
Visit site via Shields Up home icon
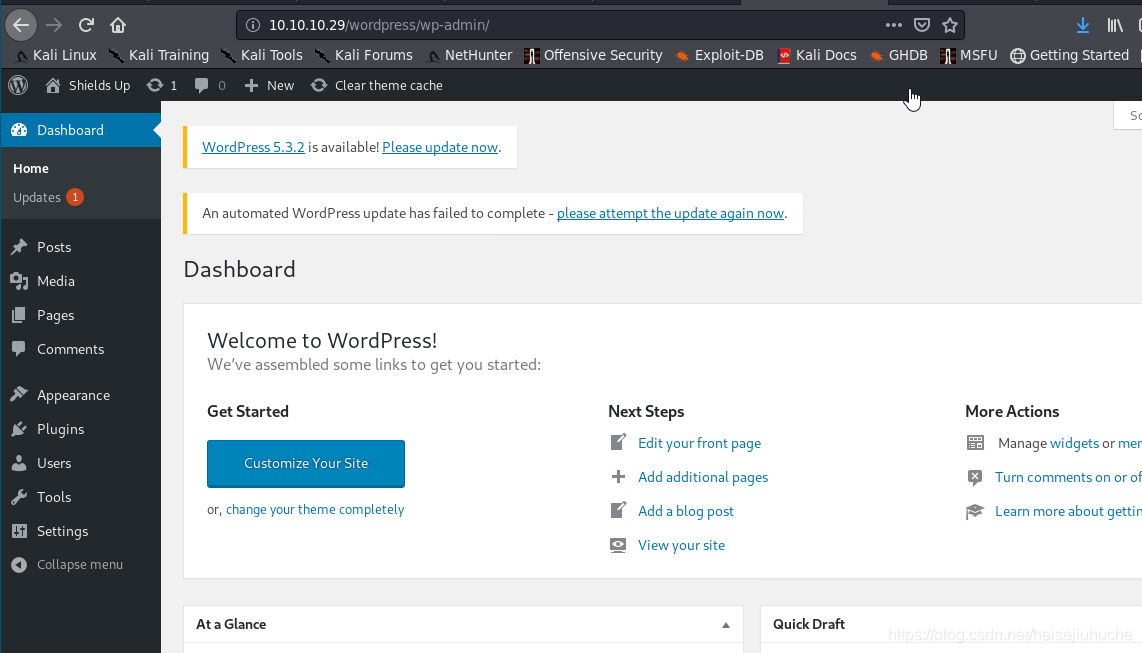click(x=87, y=85)
